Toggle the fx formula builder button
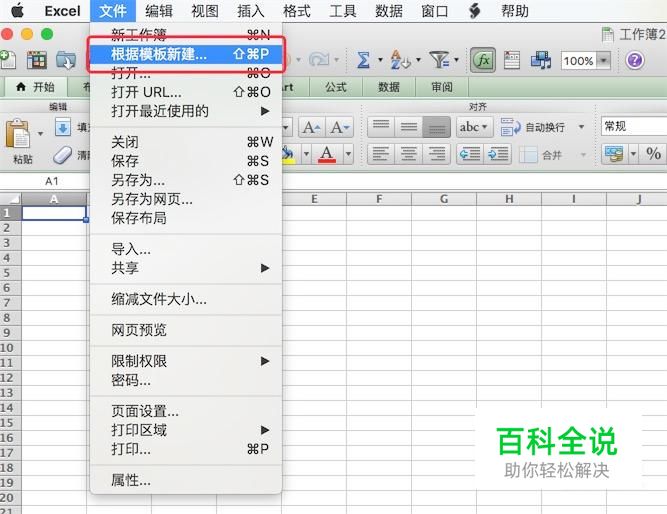Screen dimensions: 667x514 pyautogui.click(x=483, y=60)
